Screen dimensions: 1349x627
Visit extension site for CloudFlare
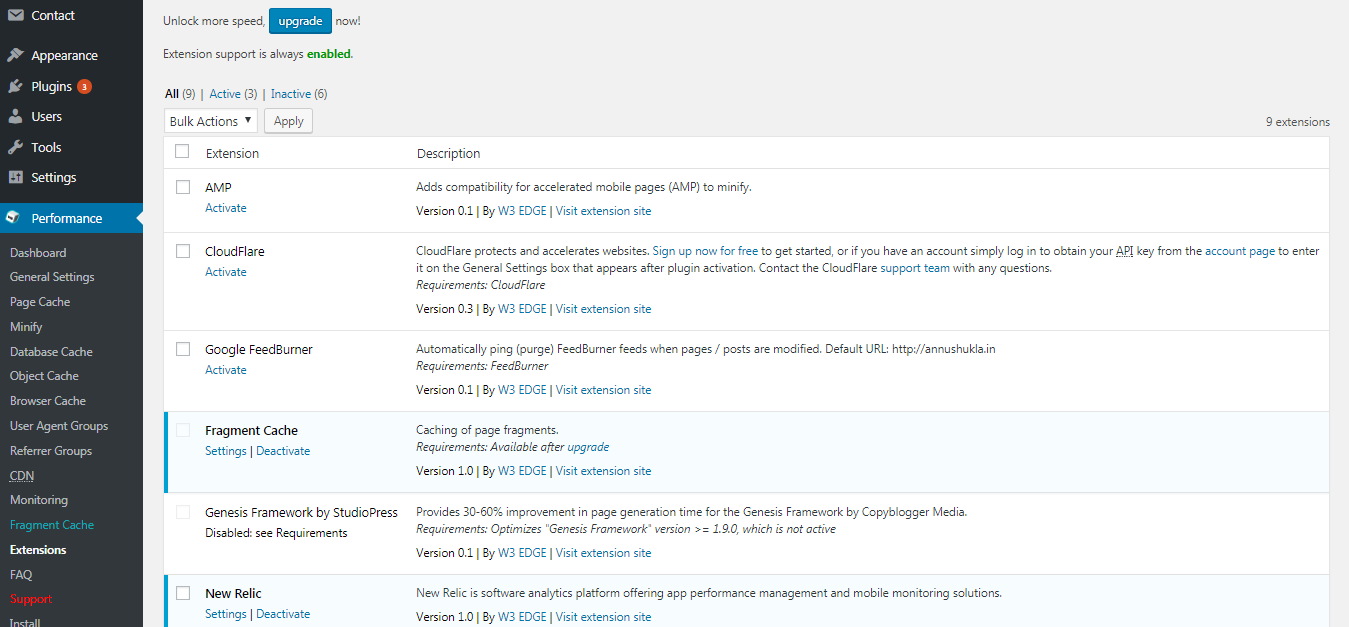coord(603,309)
